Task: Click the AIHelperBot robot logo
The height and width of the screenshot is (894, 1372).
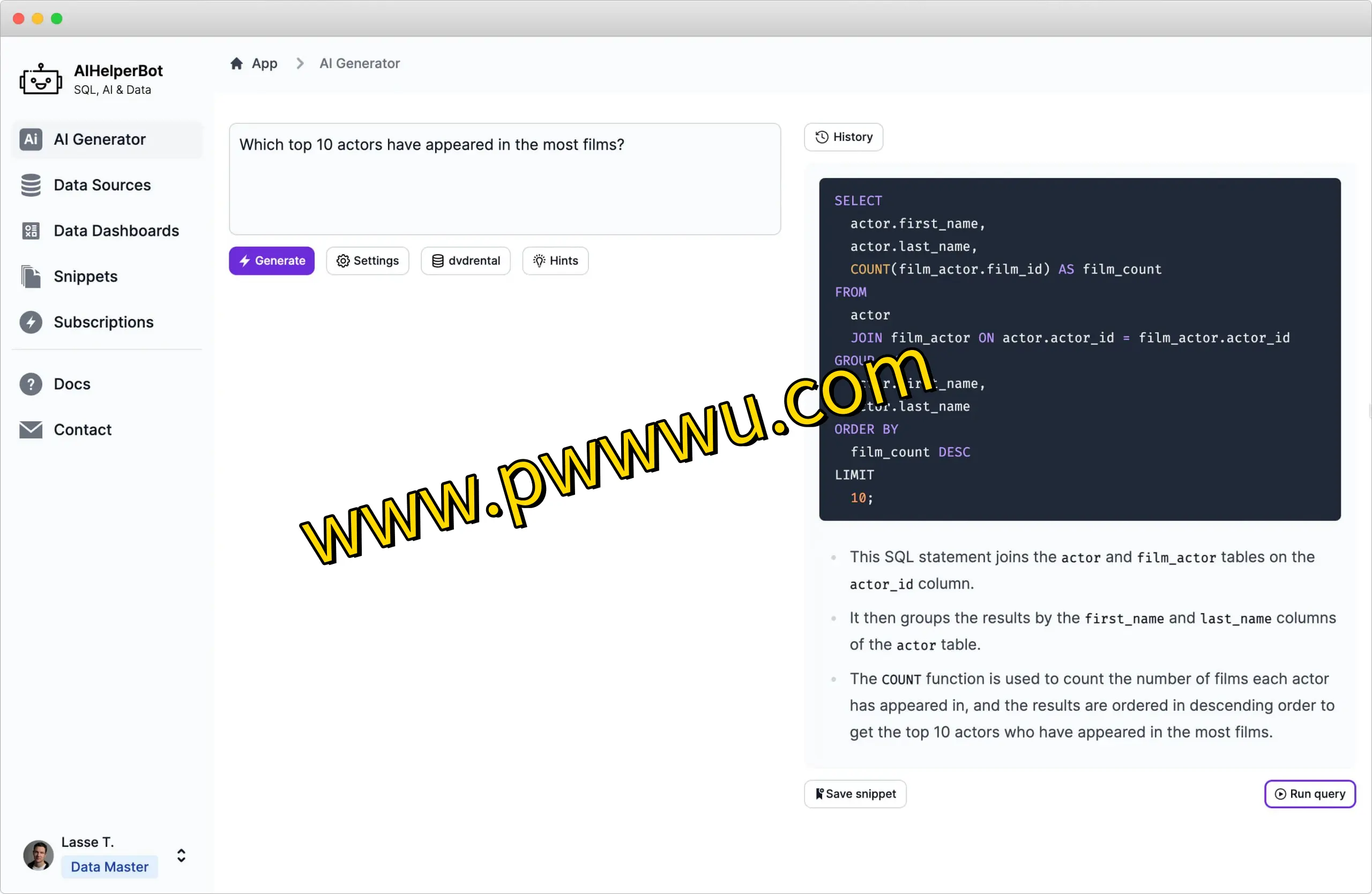Action: coord(40,79)
